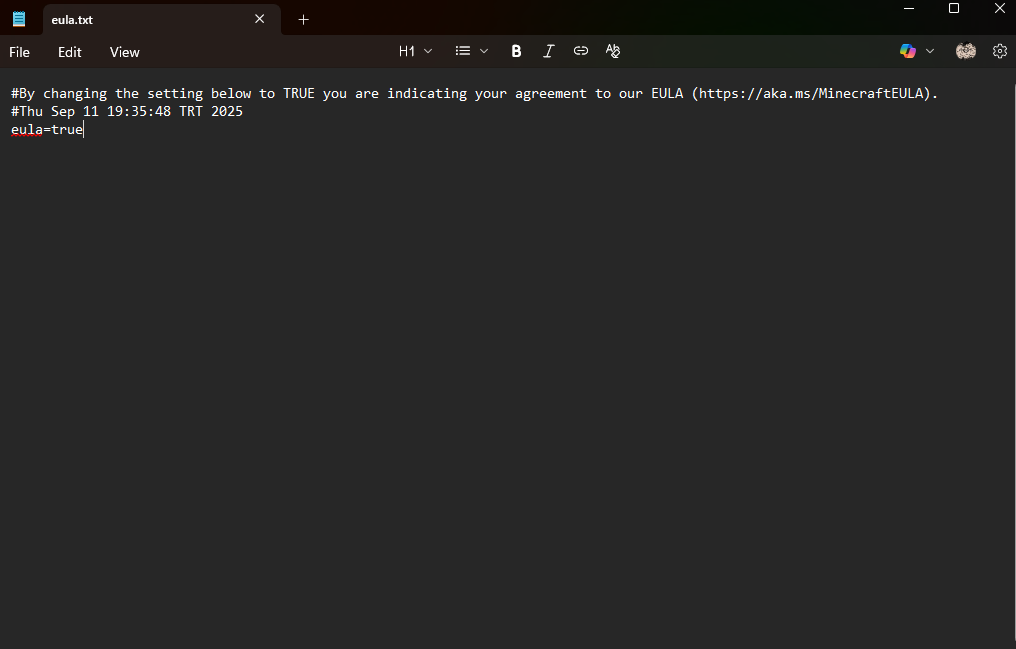
Task: Close the Notepad window
Action: (x=1000, y=8)
